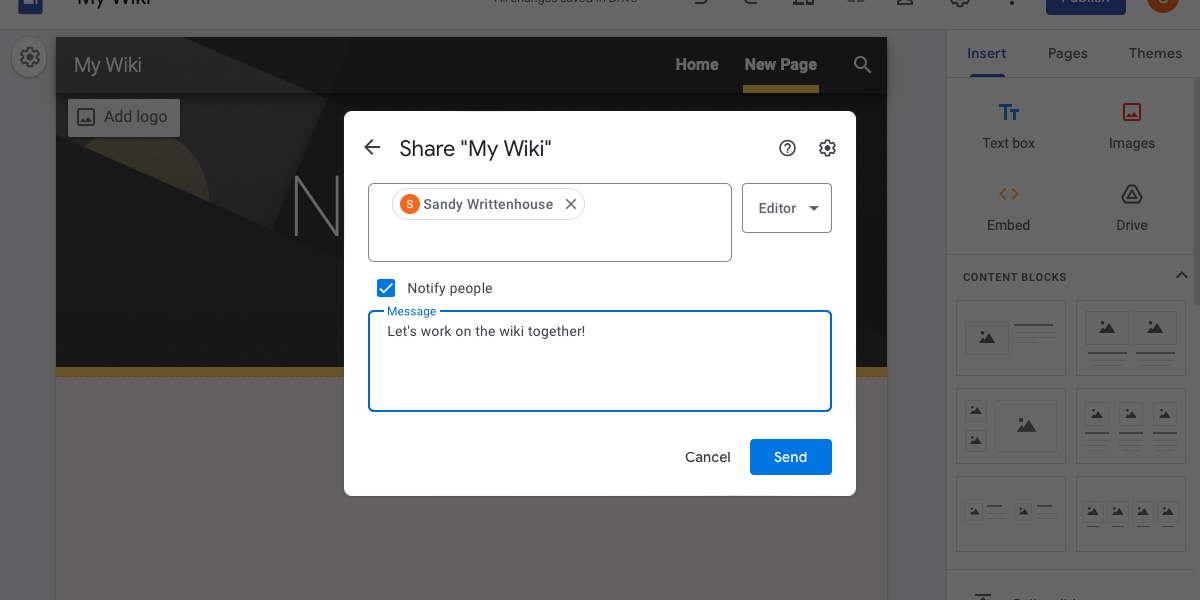
Task: Open the Editor role dropdown
Action: click(x=787, y=207)
